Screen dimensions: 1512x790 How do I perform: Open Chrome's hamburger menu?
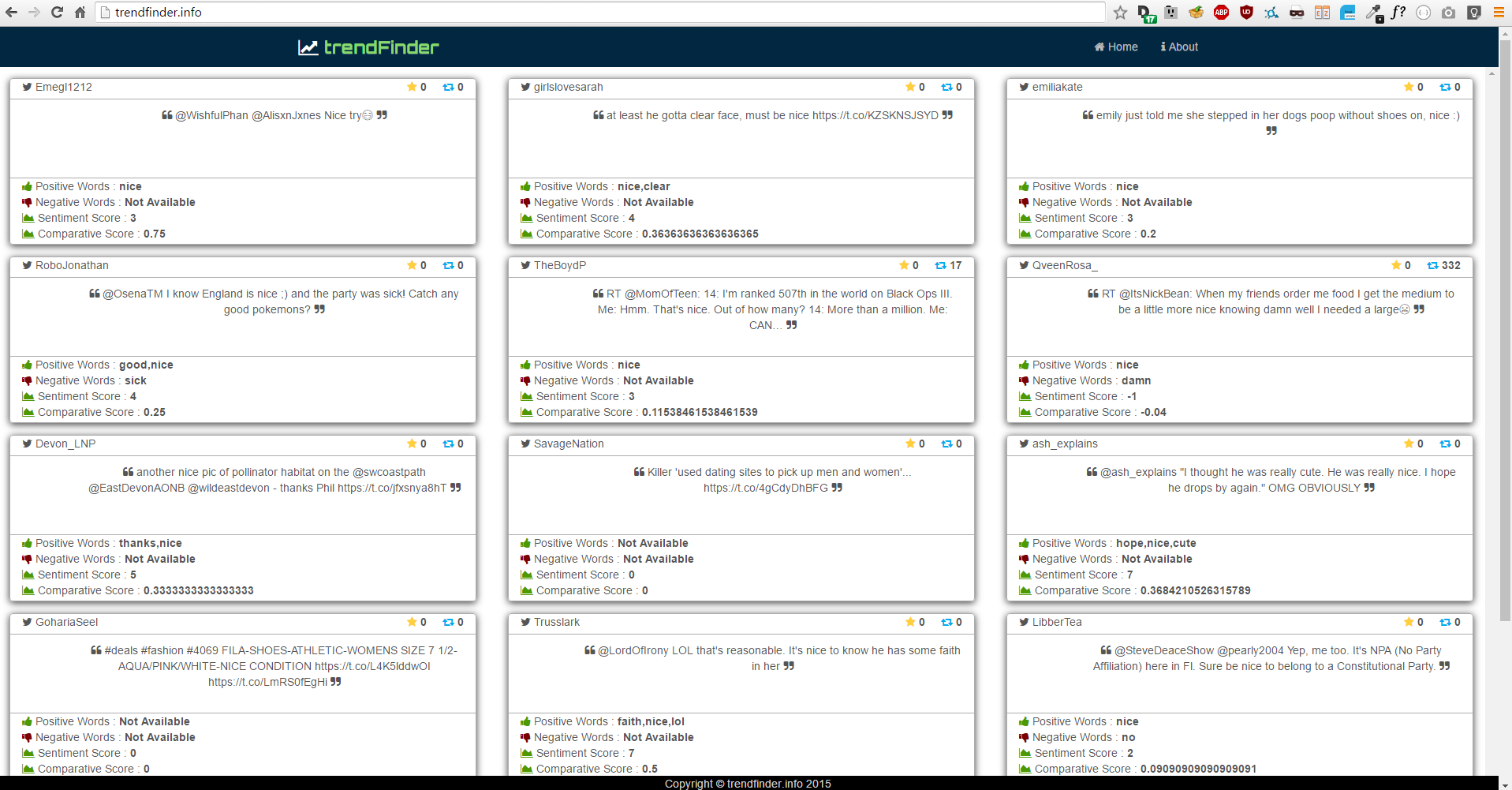tap(1499, 12)
